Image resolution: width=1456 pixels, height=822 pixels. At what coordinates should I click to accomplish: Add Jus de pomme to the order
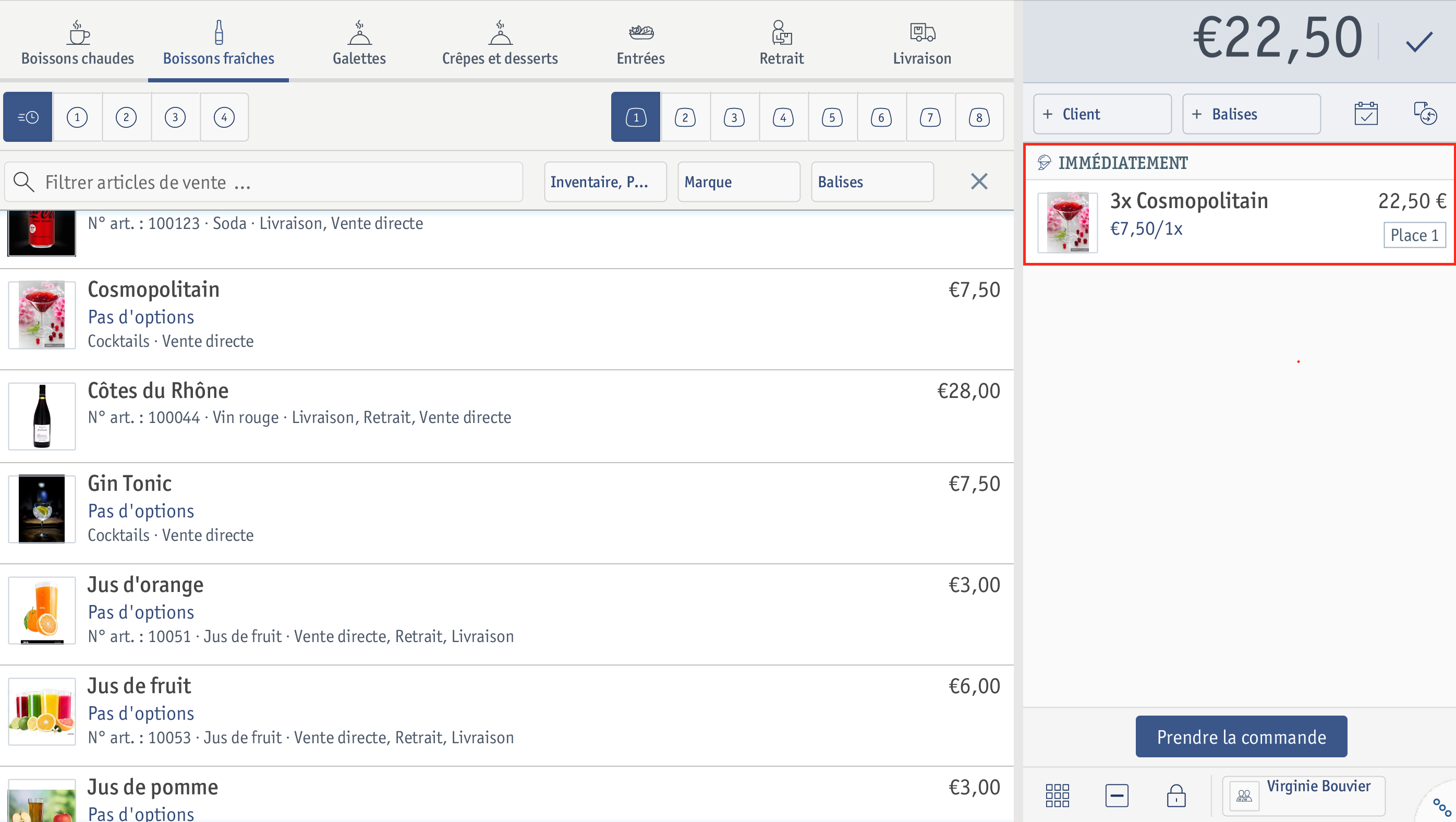point(506,795)
